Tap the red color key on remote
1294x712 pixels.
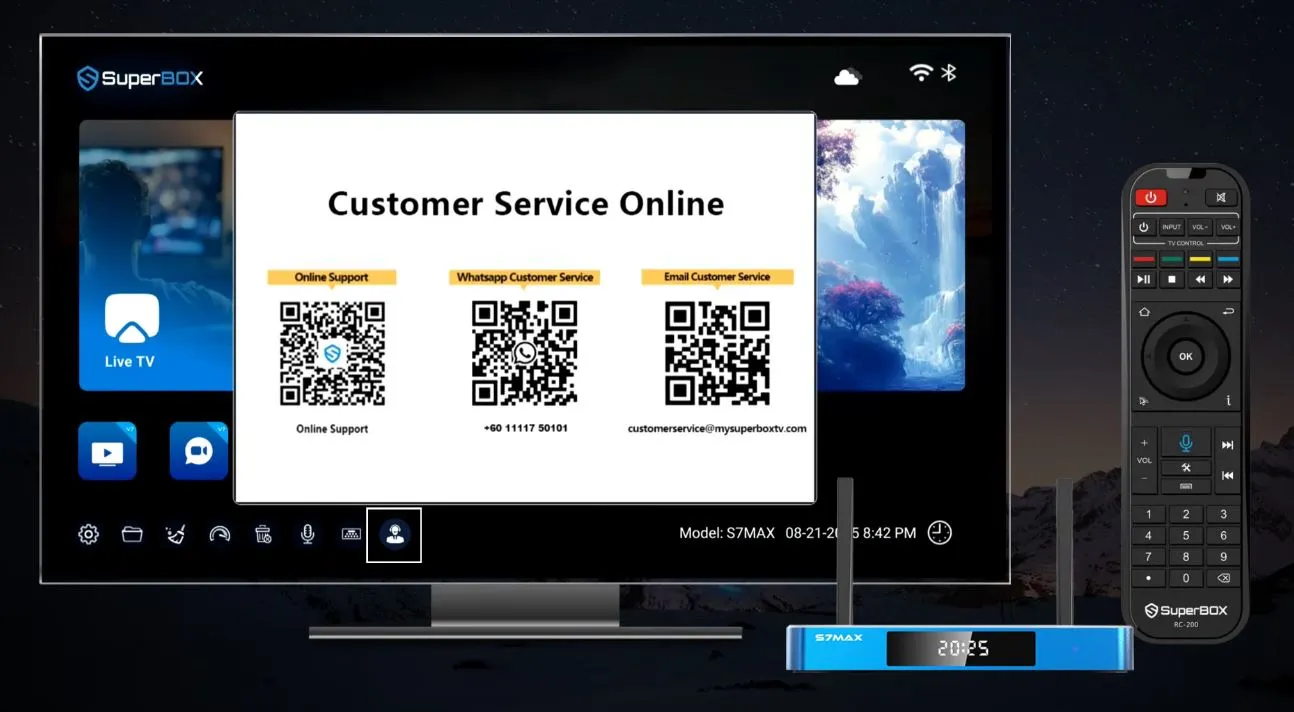coord(1144,259)
